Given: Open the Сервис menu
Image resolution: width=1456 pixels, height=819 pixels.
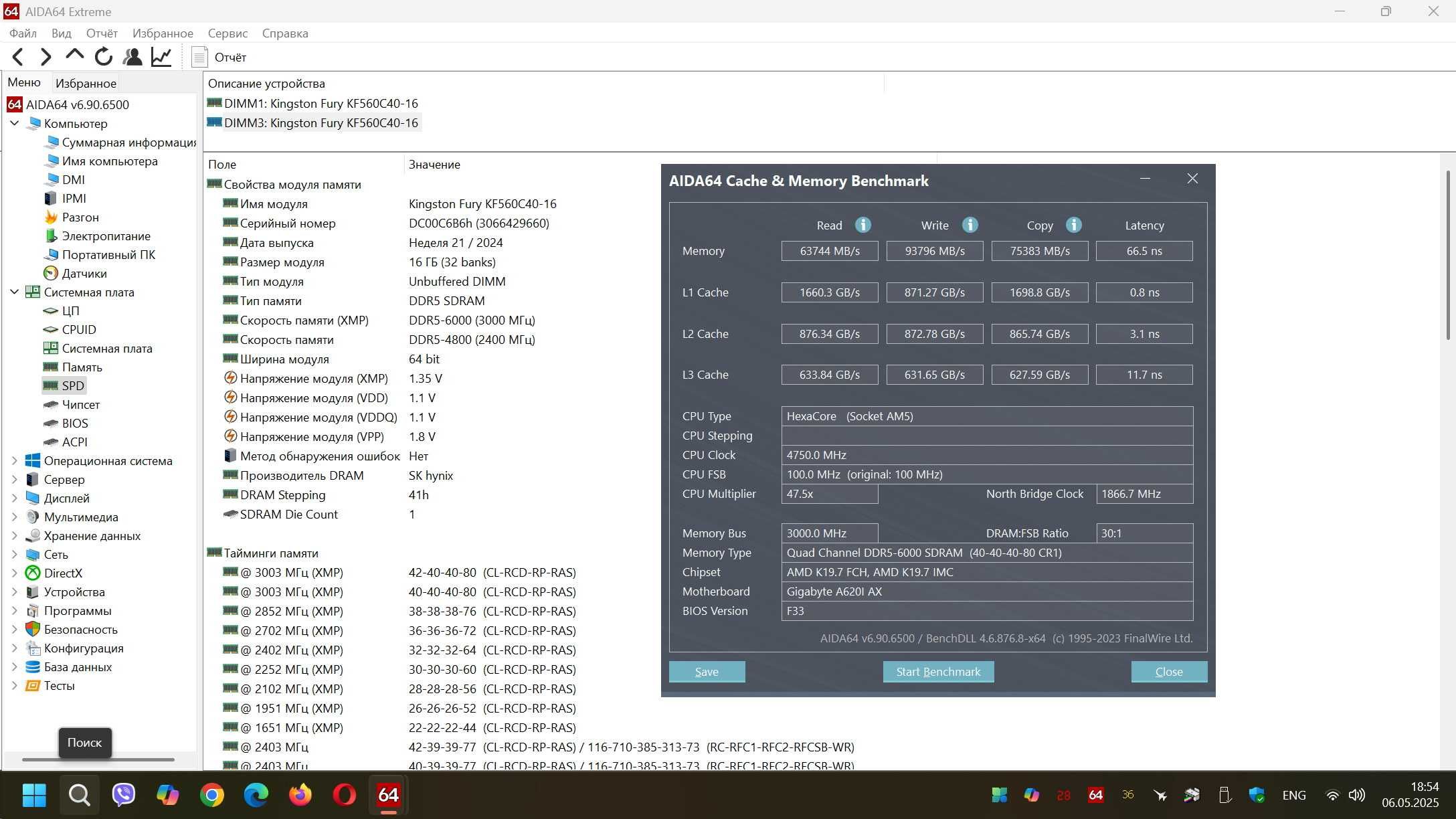Looking at the screenshot, I should (x=227, y=33).
